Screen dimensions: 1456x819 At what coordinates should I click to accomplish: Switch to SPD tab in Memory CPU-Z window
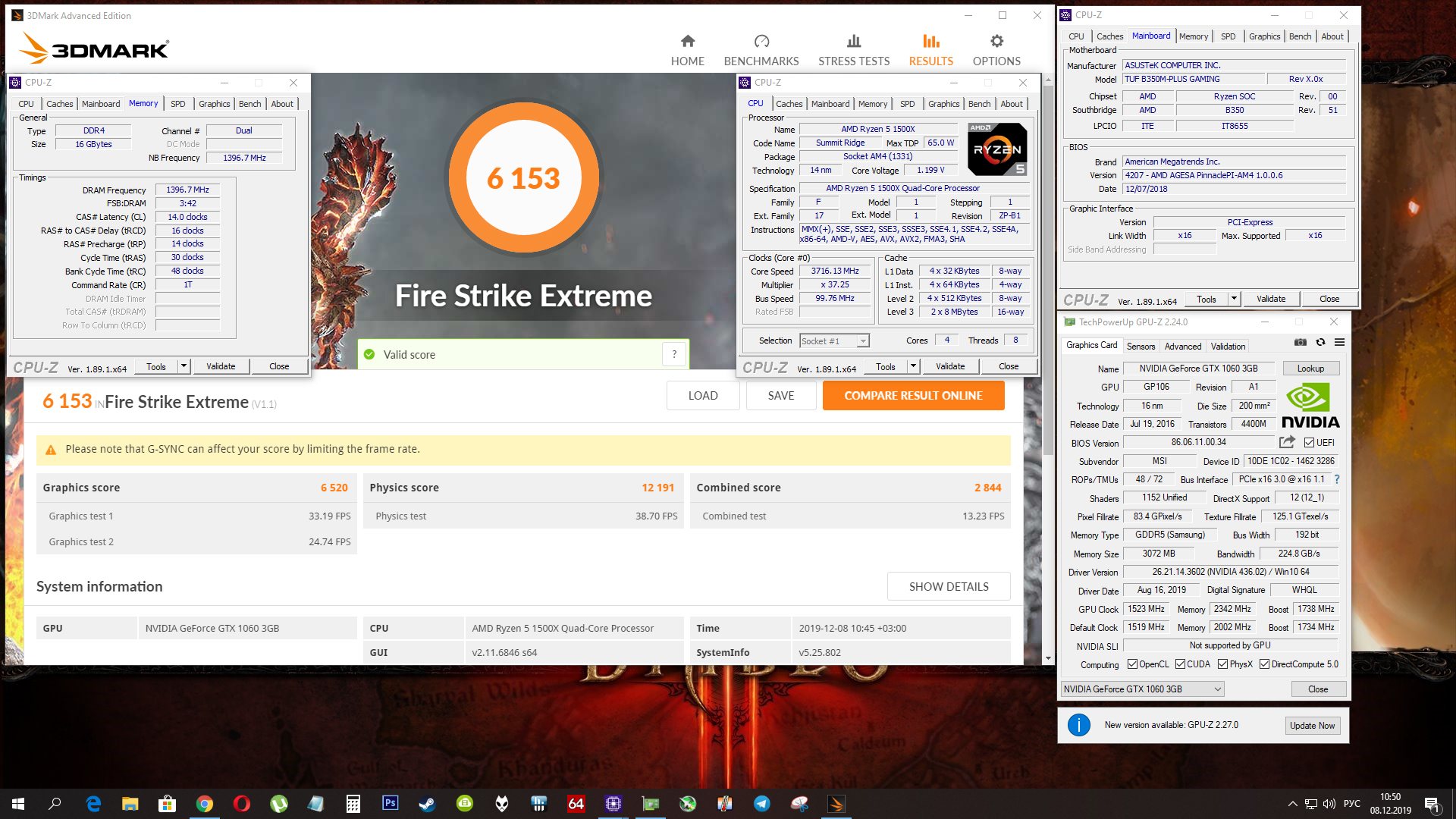tap(177, 104)
